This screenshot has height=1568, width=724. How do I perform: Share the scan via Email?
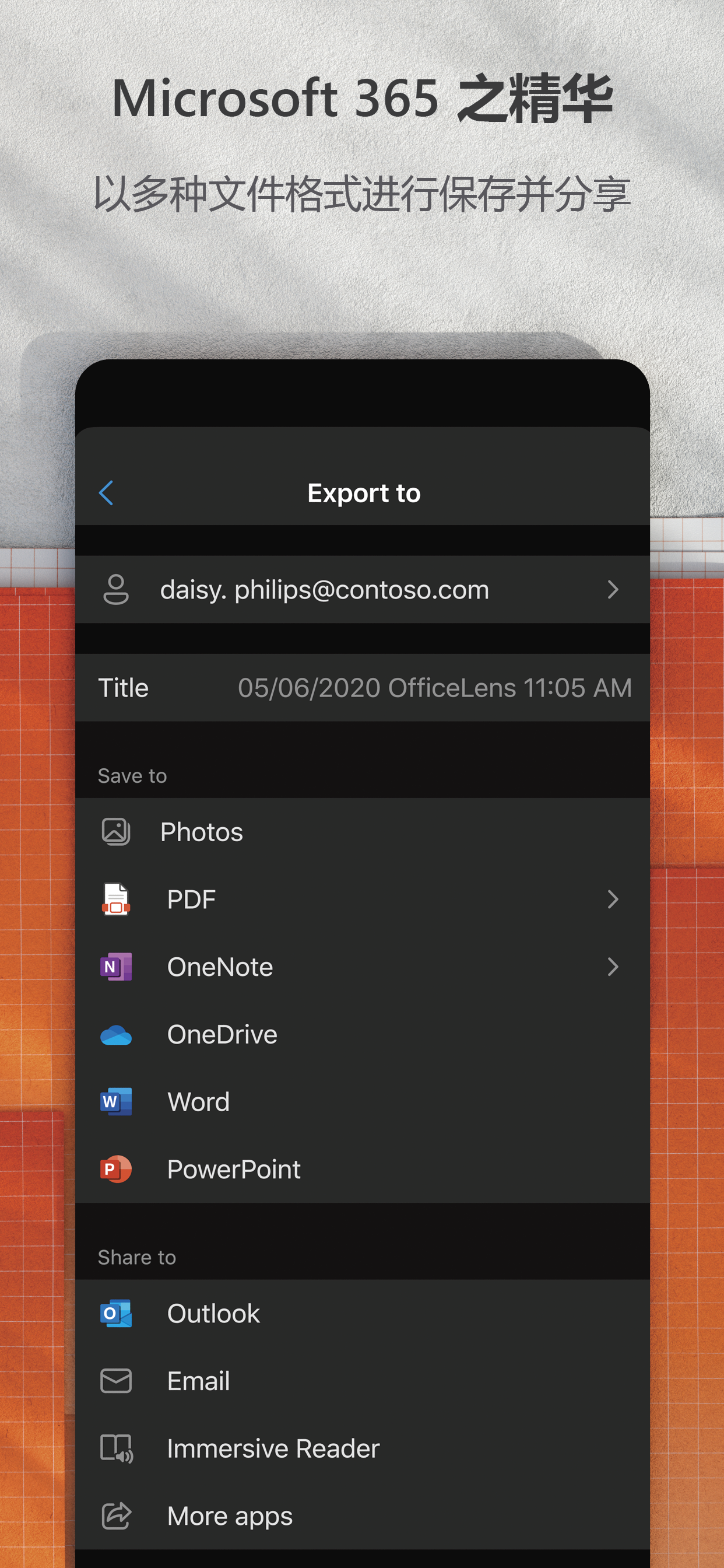click(x=363, y=1381)
